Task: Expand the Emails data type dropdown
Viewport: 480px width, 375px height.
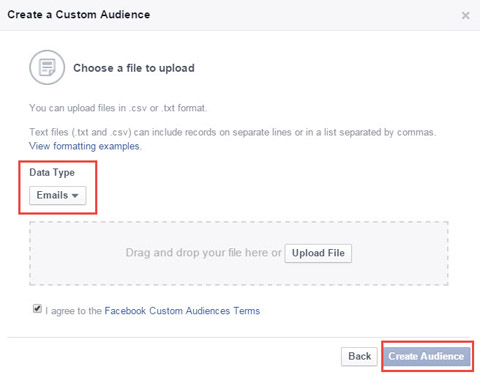Action: coord(57,195)
